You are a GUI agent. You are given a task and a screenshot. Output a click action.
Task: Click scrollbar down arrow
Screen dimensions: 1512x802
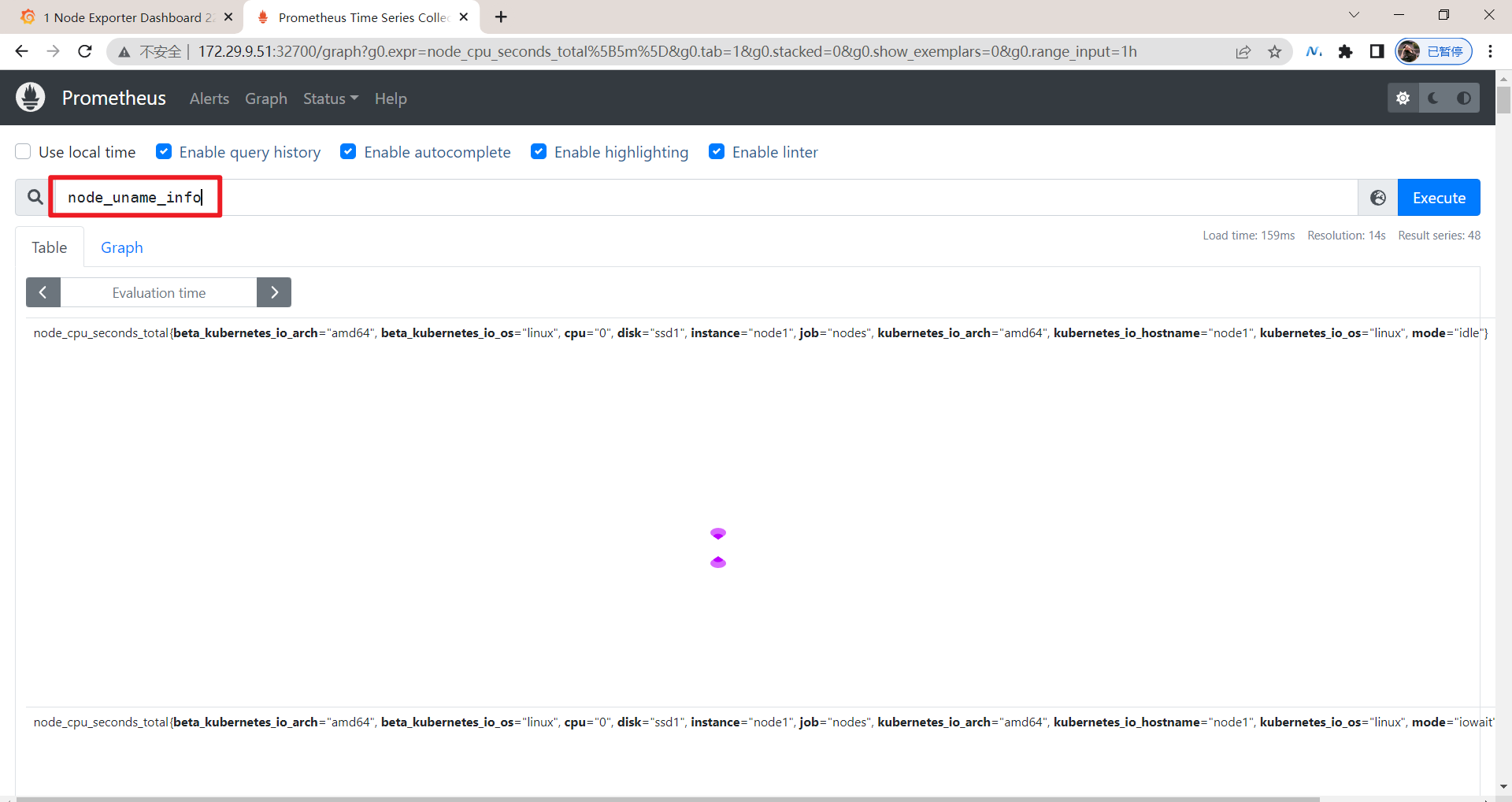pyautogui.click(x=1503, y=786)
